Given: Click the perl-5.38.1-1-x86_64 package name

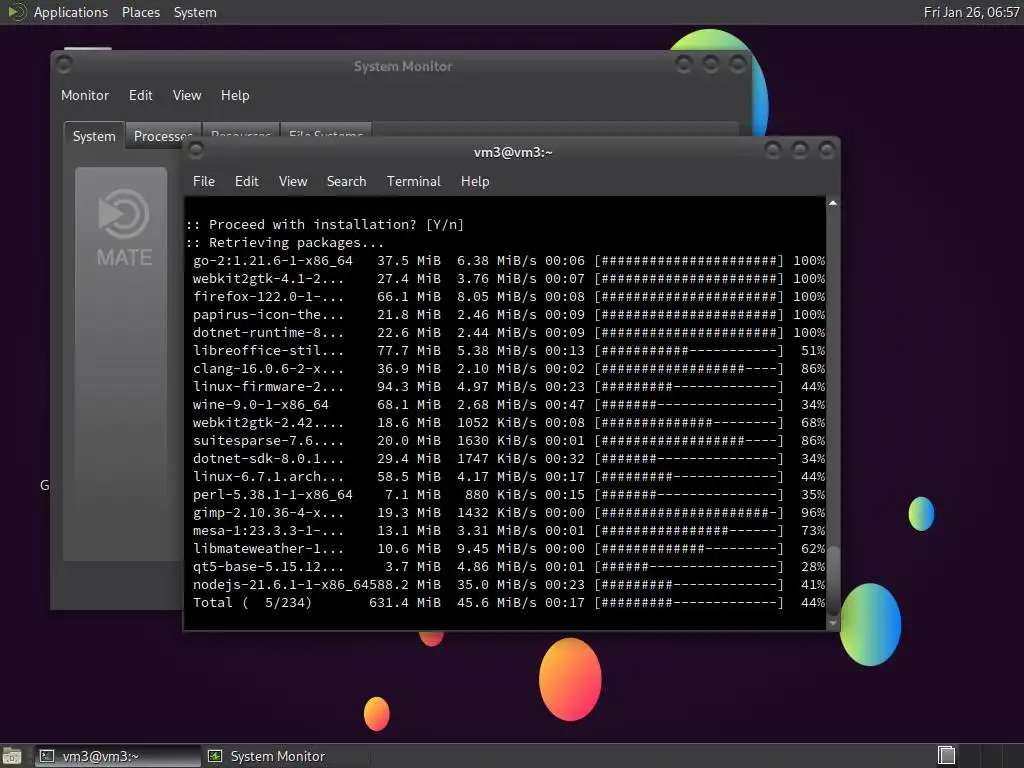Looking at the screenshot, I should (272, 495).
